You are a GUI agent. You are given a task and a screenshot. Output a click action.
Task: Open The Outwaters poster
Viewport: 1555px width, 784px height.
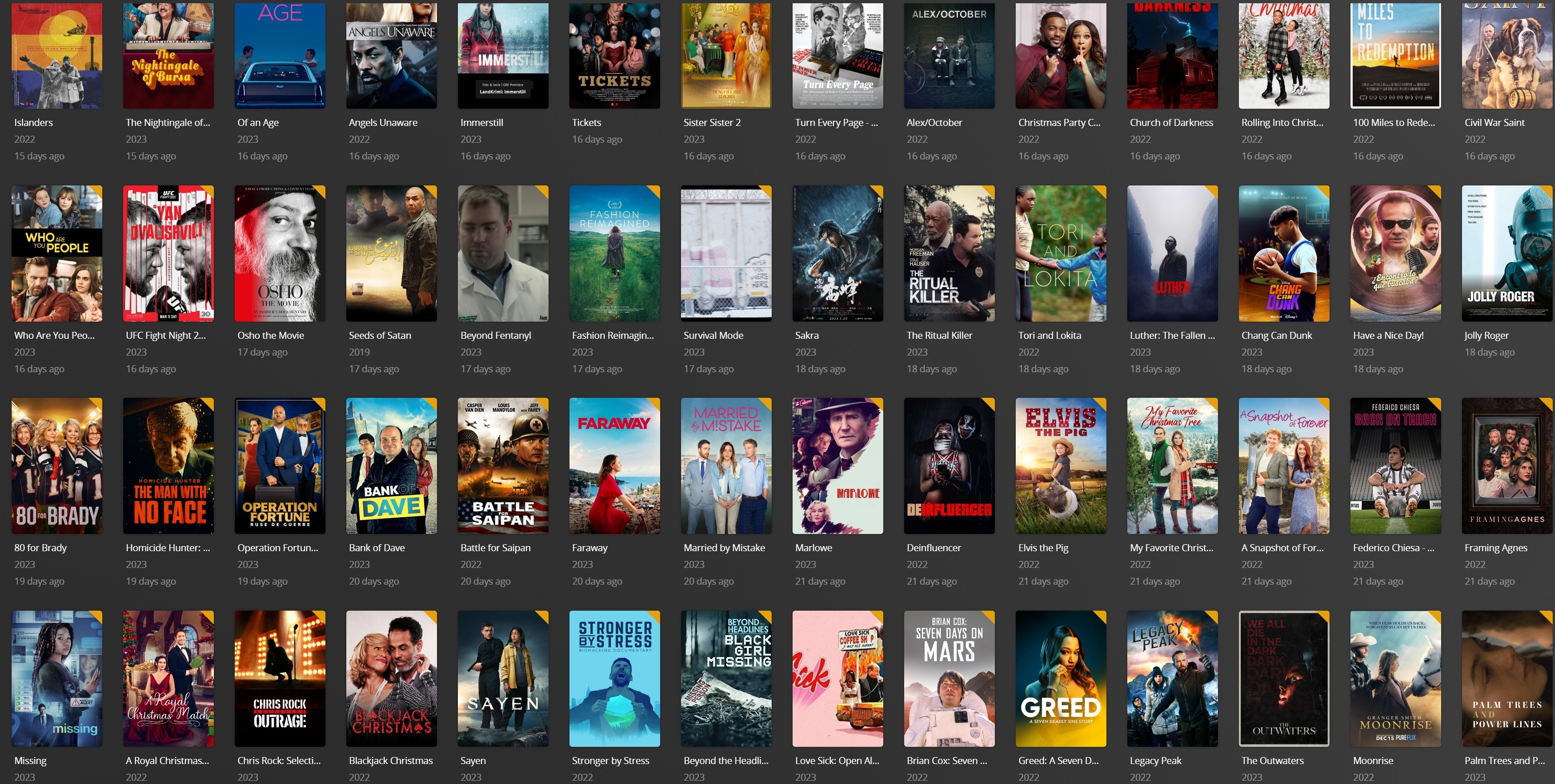click(x=1284, y=679)
